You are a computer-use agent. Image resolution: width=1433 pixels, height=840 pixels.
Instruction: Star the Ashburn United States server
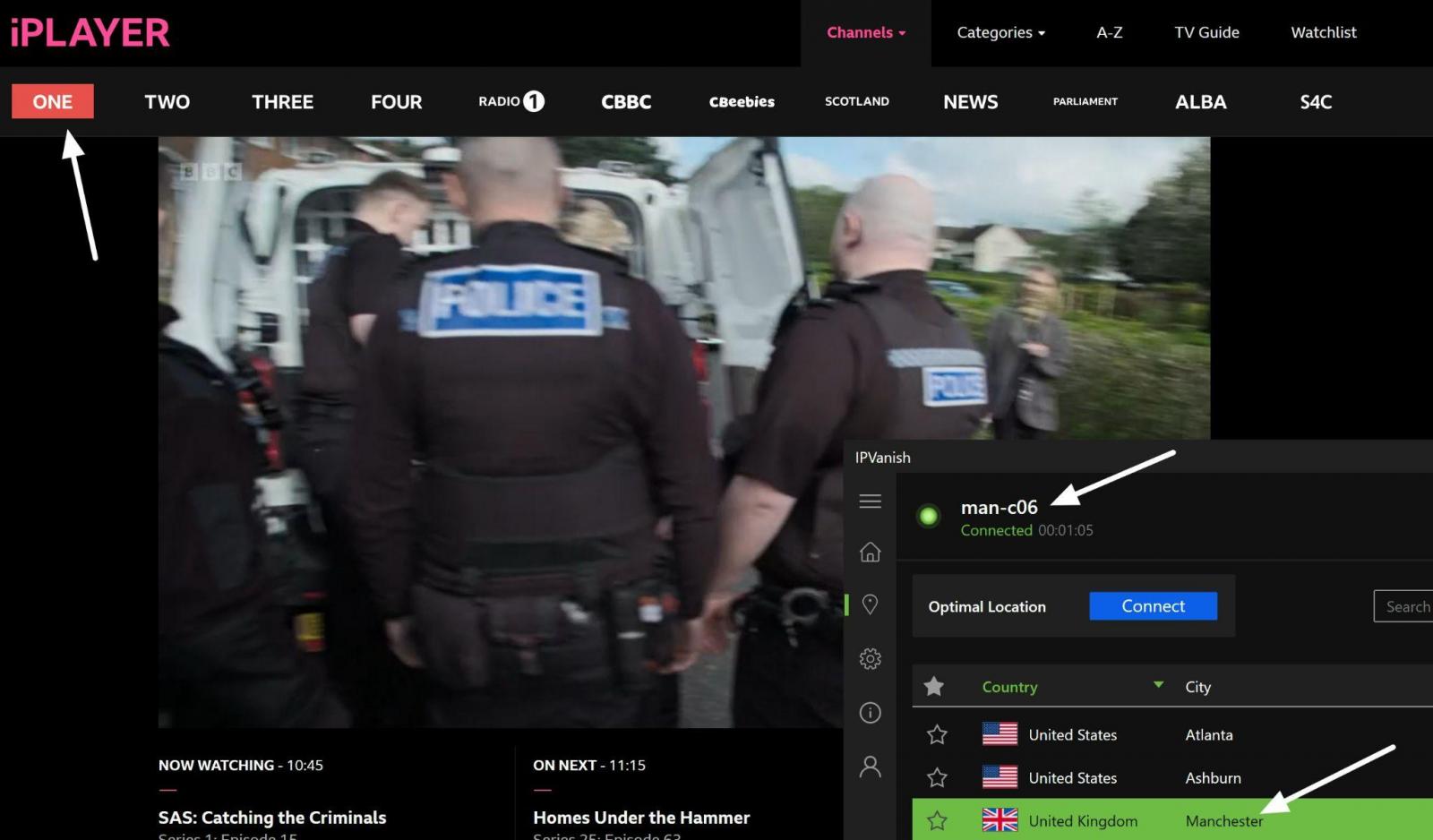(937, 777)
